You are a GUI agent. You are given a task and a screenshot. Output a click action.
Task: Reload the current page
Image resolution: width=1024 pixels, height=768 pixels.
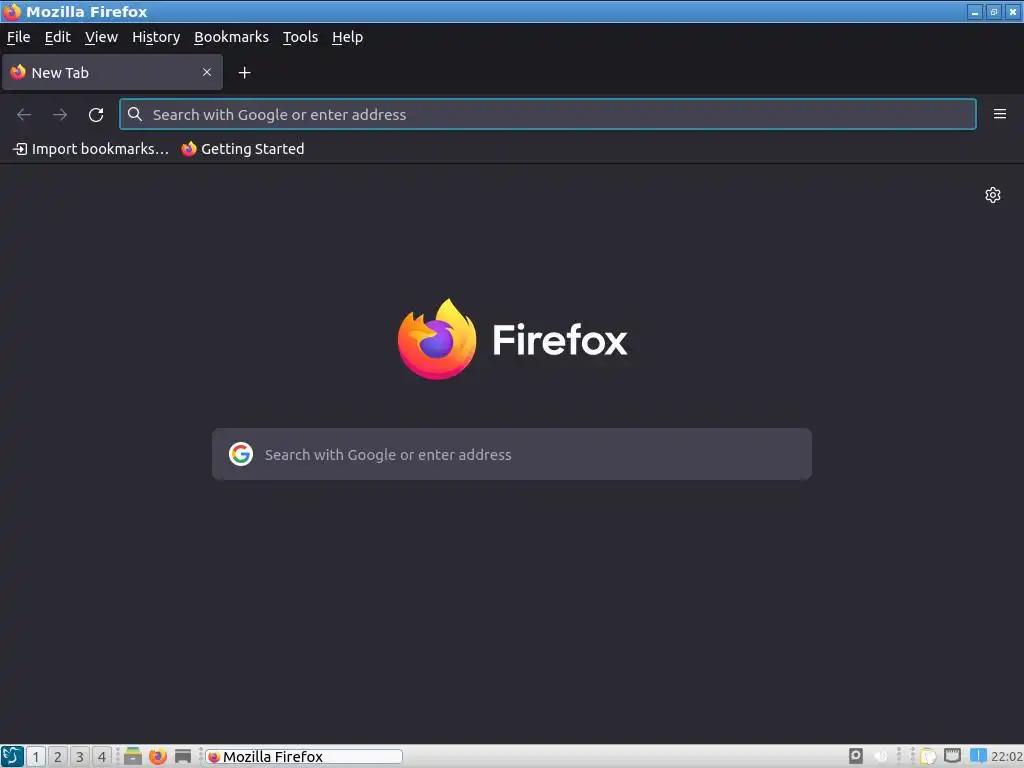pyautogui.click(x=96, y=115)
